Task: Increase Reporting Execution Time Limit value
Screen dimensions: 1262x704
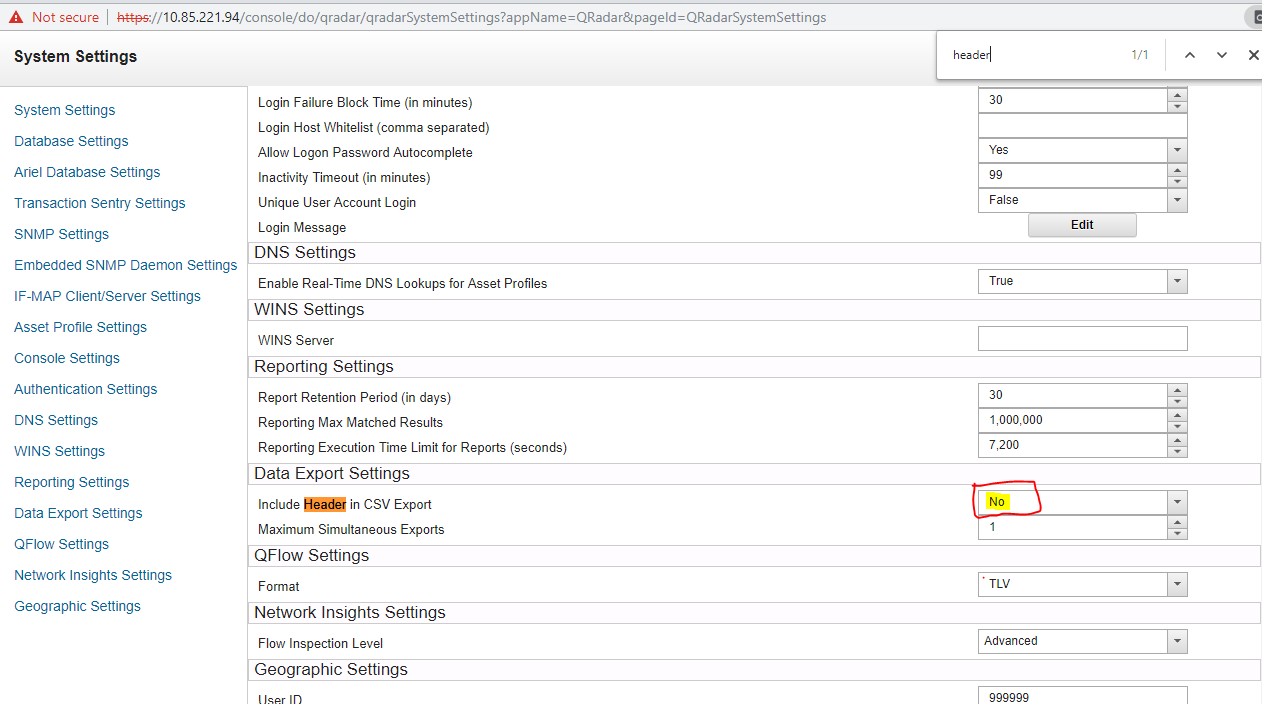Action: pos(1177,440)
